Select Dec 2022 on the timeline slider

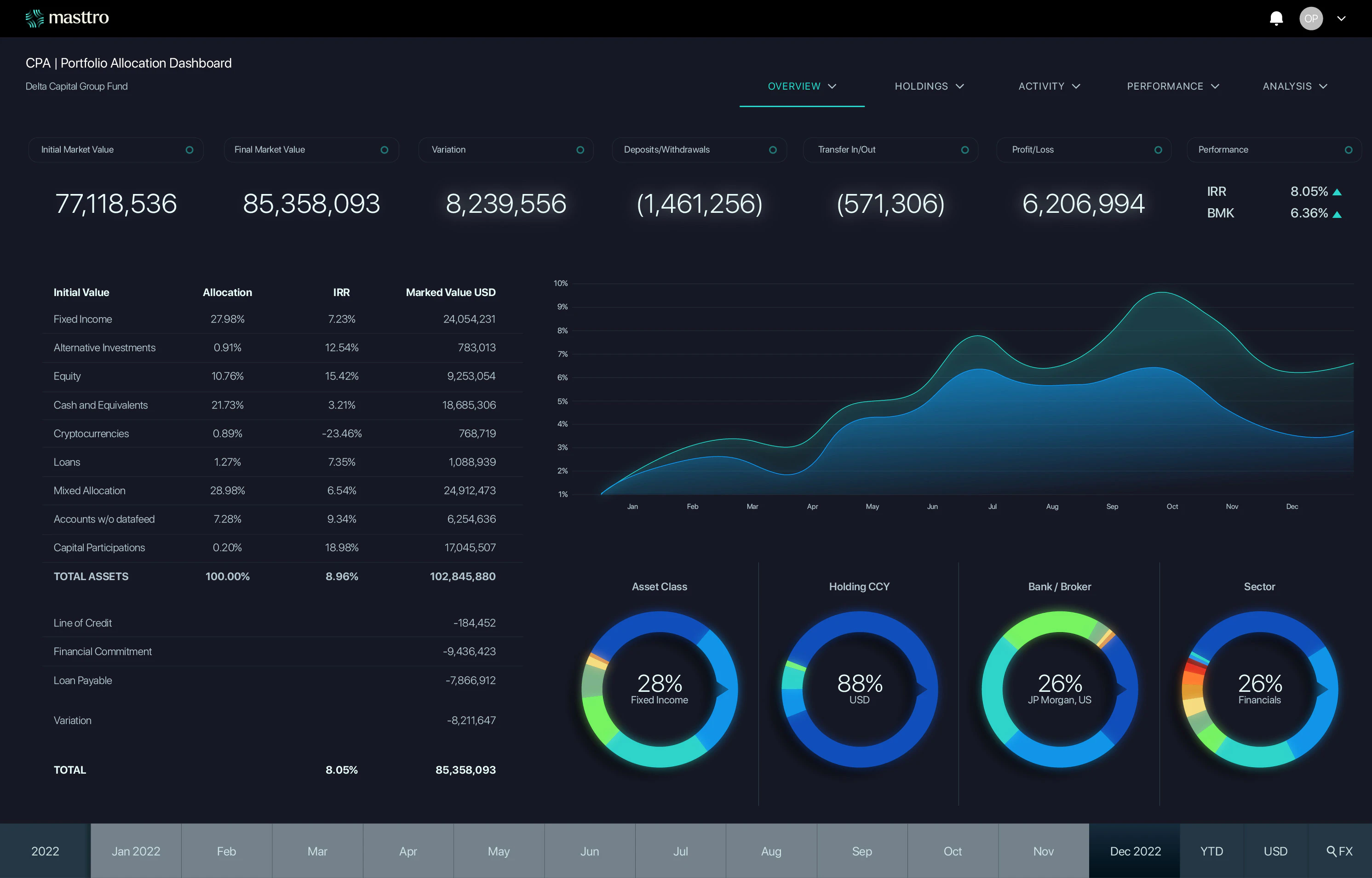point(1135,850)
